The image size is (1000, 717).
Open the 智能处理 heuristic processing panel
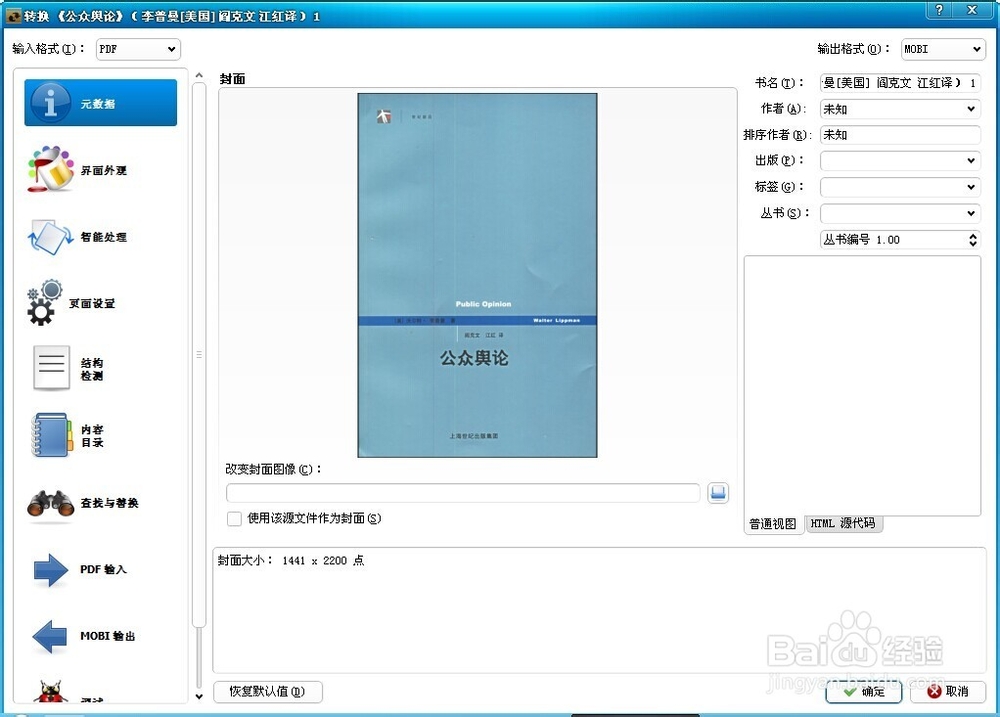(52, 237)
